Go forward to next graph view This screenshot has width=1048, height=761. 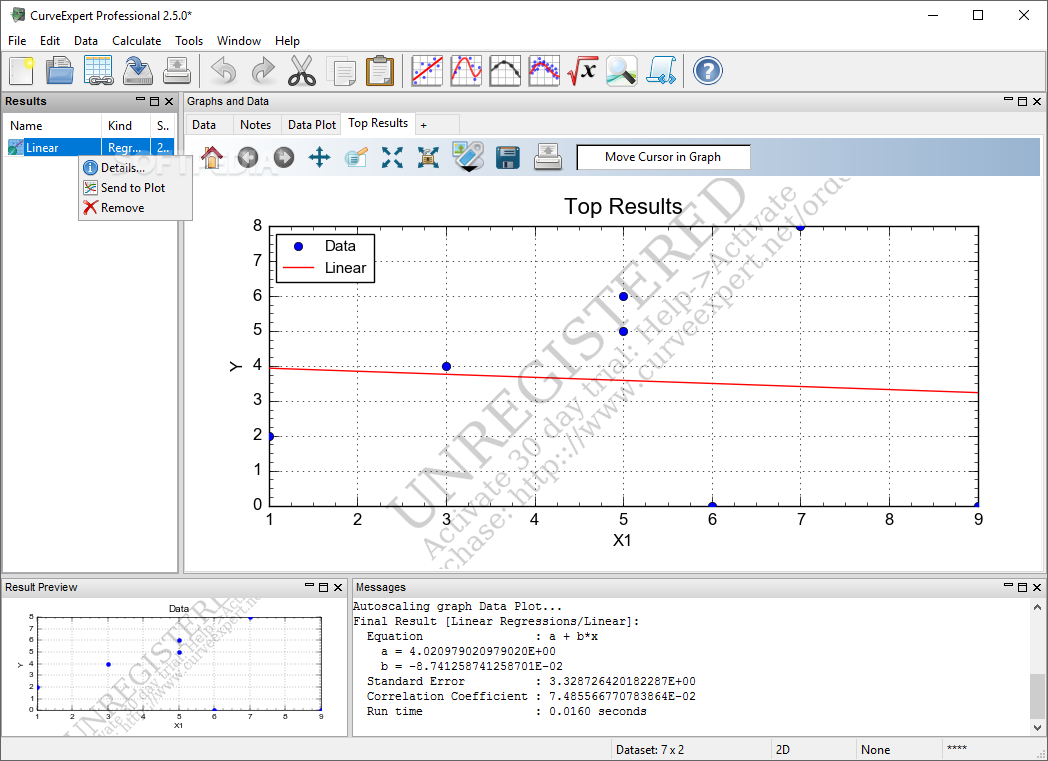[284, 158]
